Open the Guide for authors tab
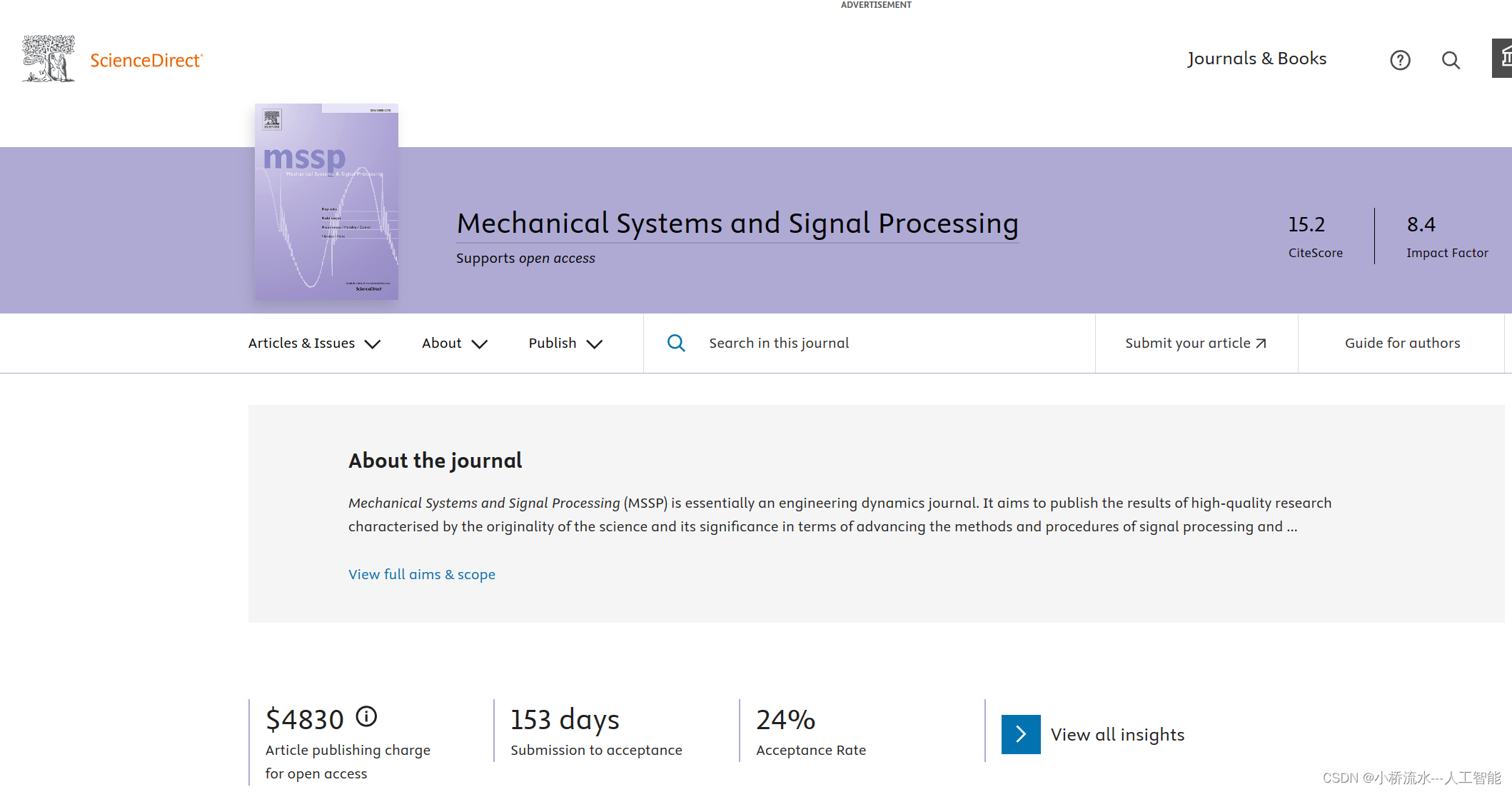 (1402, 344)
